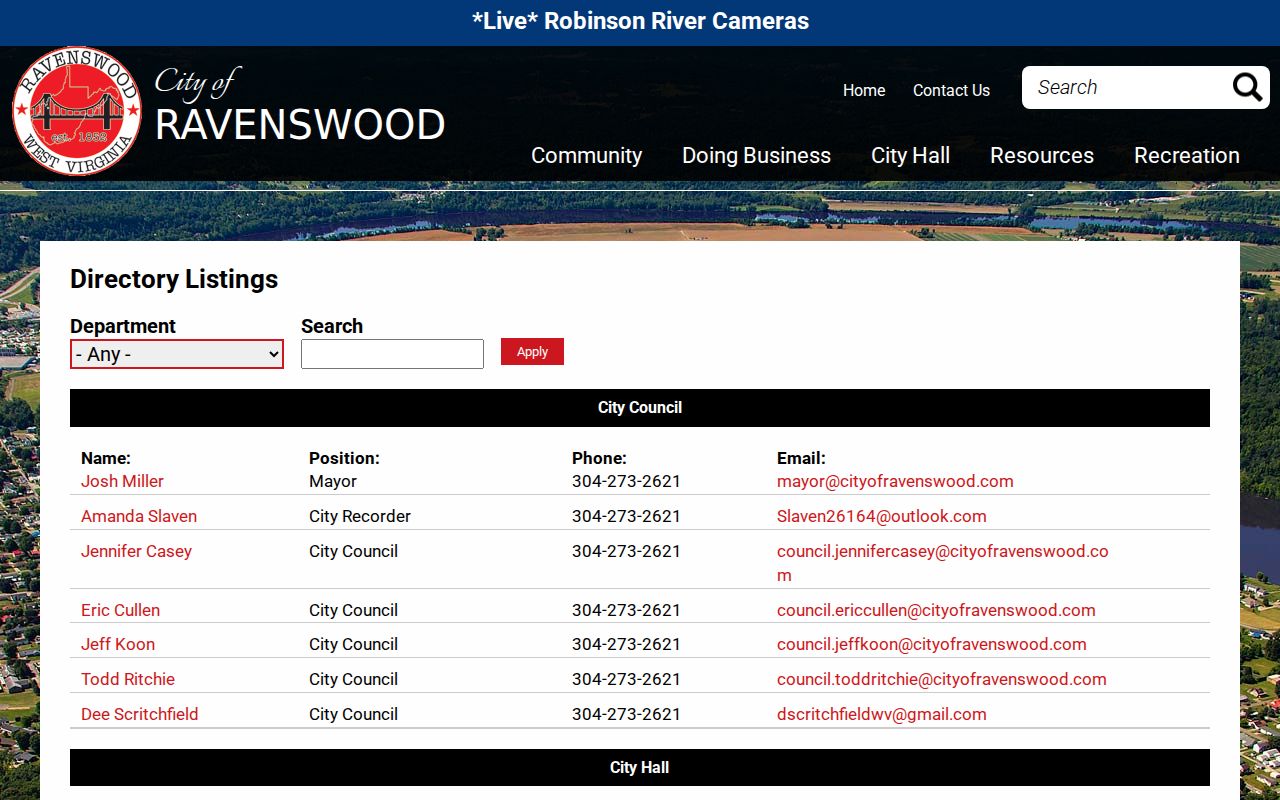The image size is (1280, 800).
Task: Open Dee Scritchfield's directory entry
Action: tap(140, 714)
